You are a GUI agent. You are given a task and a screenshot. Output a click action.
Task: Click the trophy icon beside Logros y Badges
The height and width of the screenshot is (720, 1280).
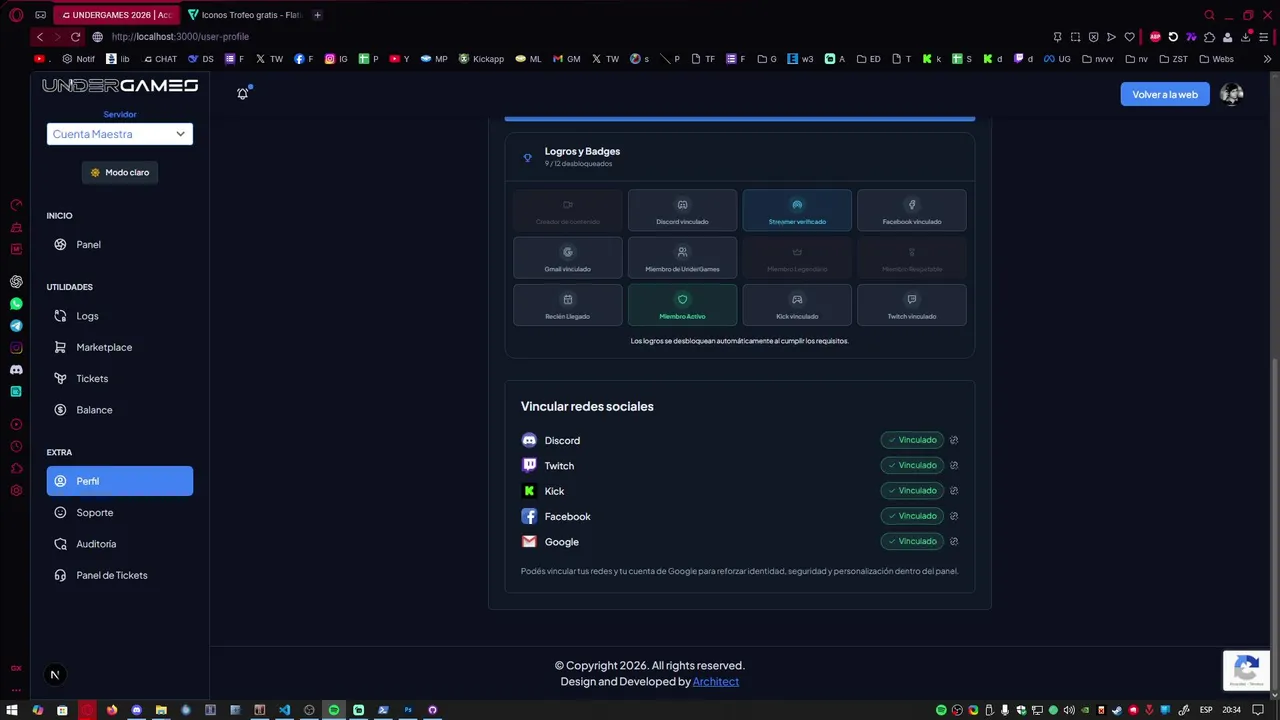(x=528, y=157)
